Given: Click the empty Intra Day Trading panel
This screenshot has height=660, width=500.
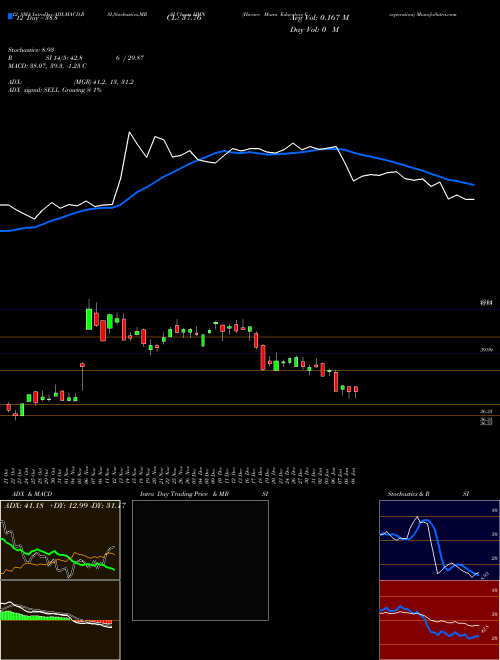Looking at the screenshot, I should (200, 560).
